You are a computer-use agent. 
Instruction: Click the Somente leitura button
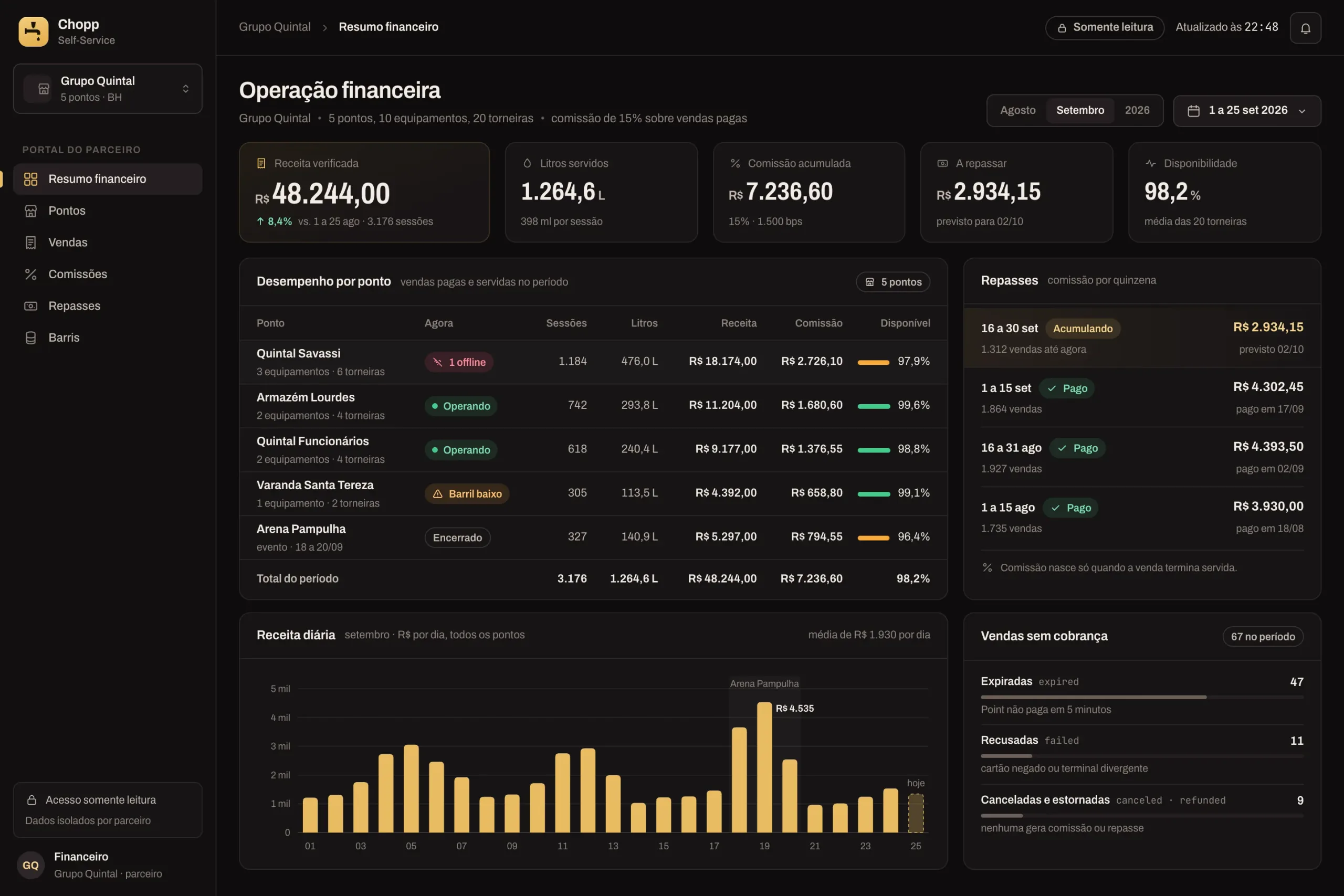click(1105, 28)
